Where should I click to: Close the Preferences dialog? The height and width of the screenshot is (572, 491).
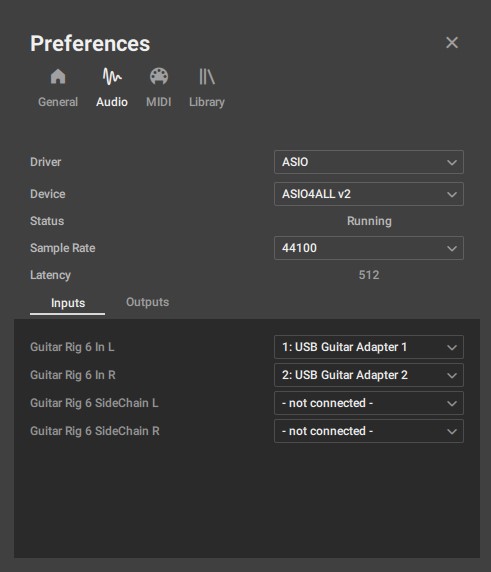452,43
